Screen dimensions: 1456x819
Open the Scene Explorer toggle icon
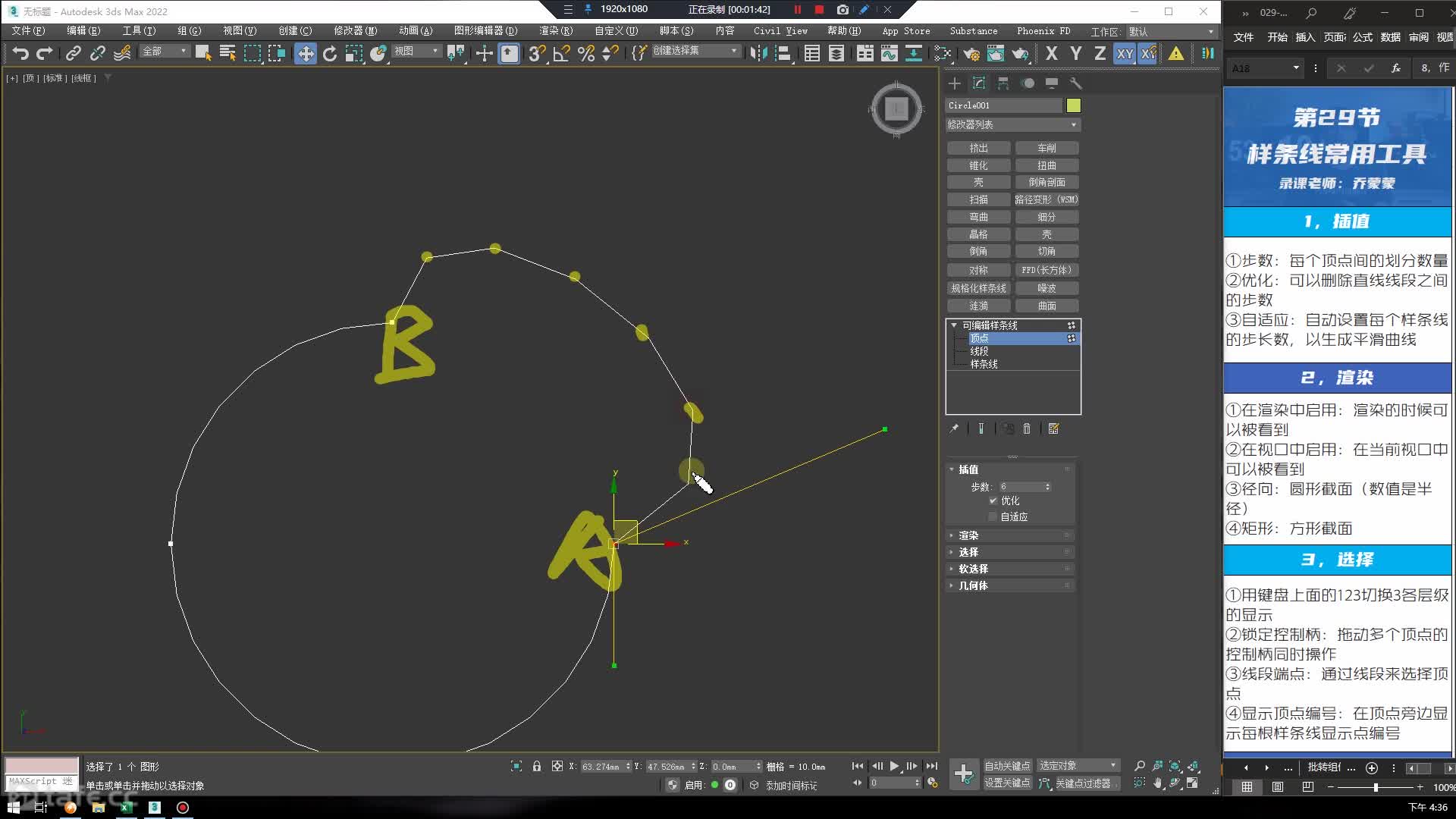click(x=812, y=53)
